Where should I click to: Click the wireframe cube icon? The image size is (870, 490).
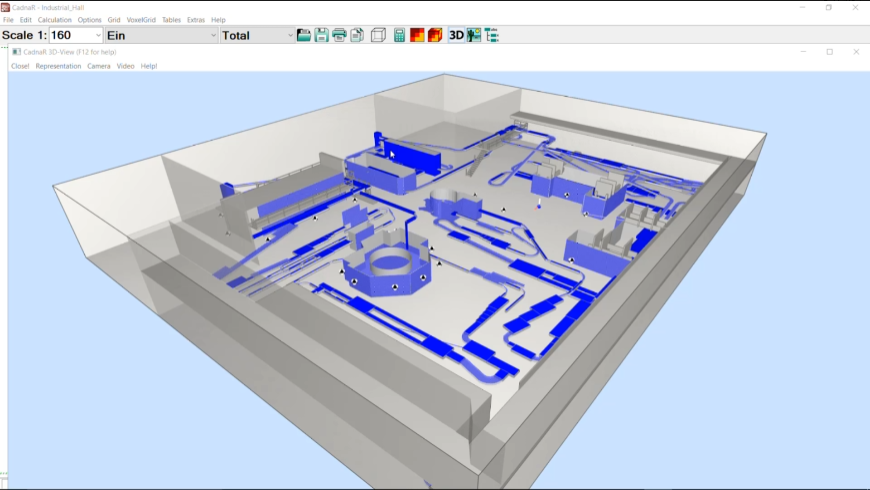coord(378,35)
